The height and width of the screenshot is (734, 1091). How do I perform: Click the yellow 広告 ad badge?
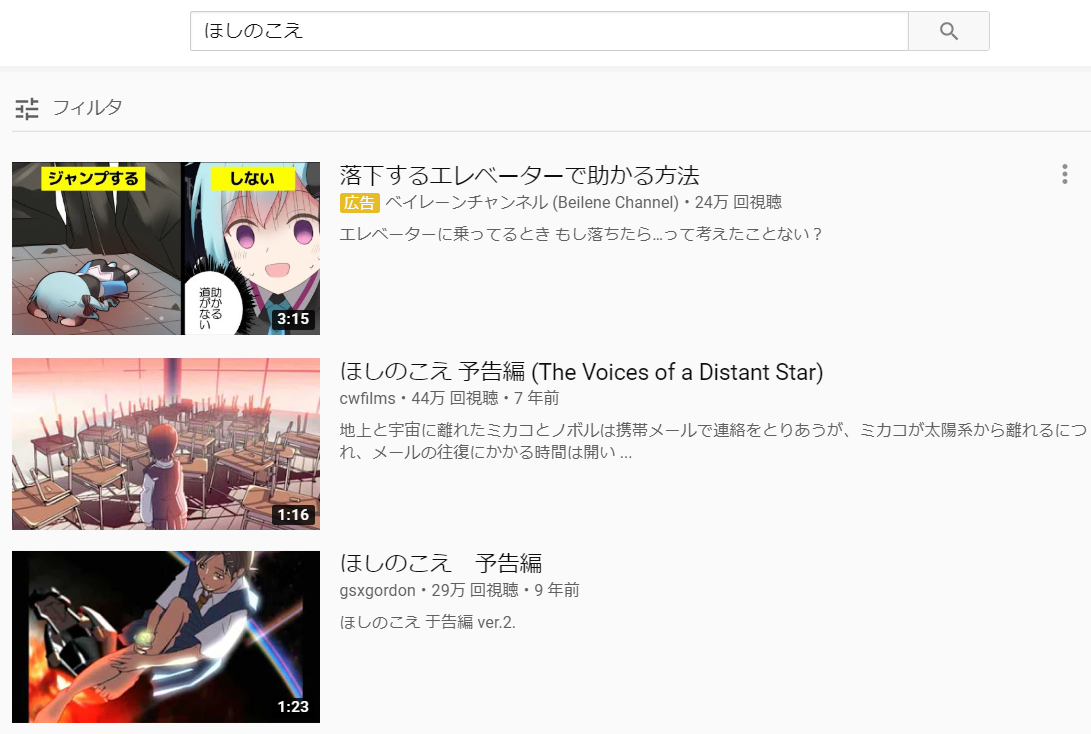tap(359, 202)
